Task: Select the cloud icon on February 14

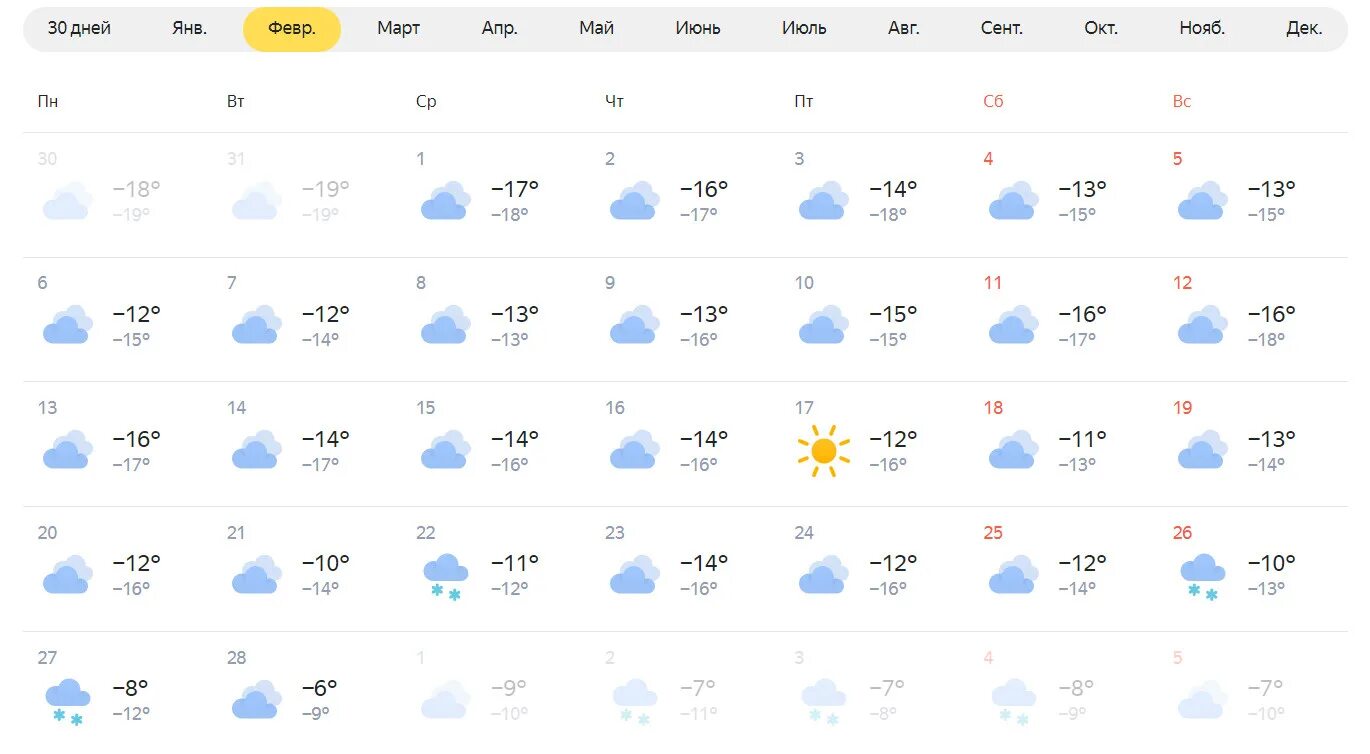Action: tap(257, 450)
